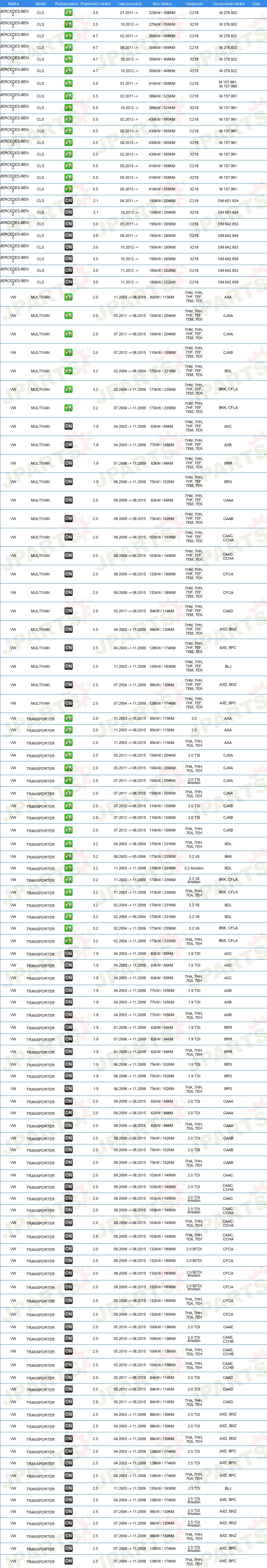Image resolution: width=267 pixels, height=1568 pixels.
Task: Click diesel ON icon in CLS 2.1 10.2012 row
Action: click(x=69, y=212)
